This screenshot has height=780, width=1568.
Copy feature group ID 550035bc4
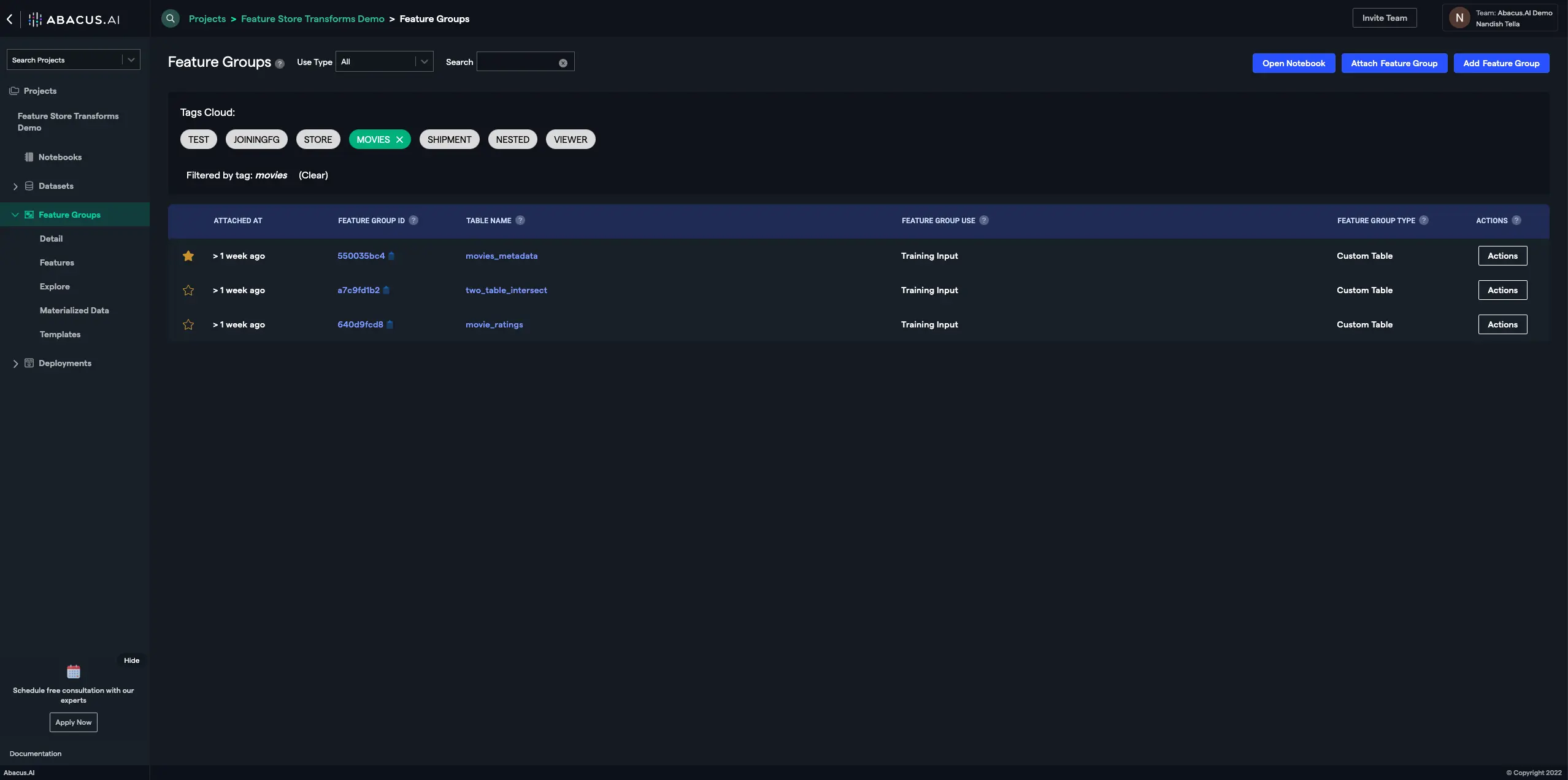tap(391, 256)
